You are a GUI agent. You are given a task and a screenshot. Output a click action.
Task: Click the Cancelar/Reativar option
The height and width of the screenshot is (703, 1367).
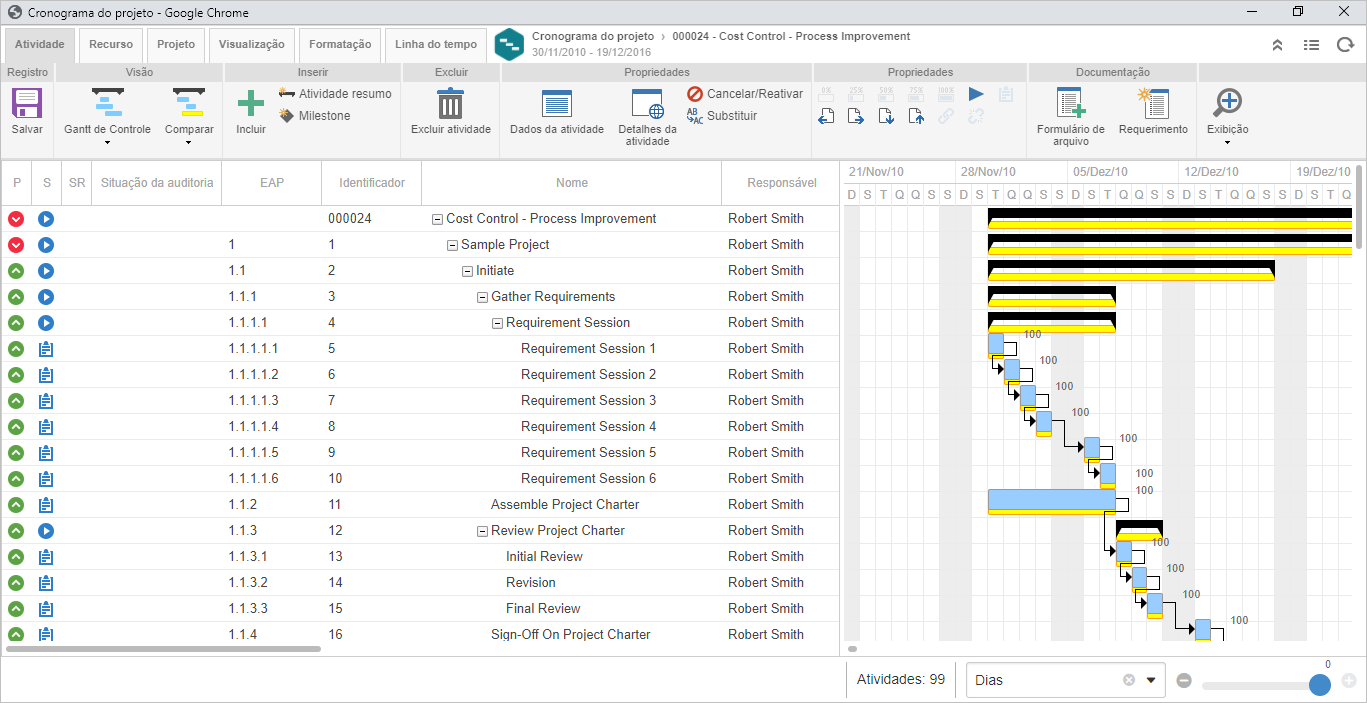(745, 93)
